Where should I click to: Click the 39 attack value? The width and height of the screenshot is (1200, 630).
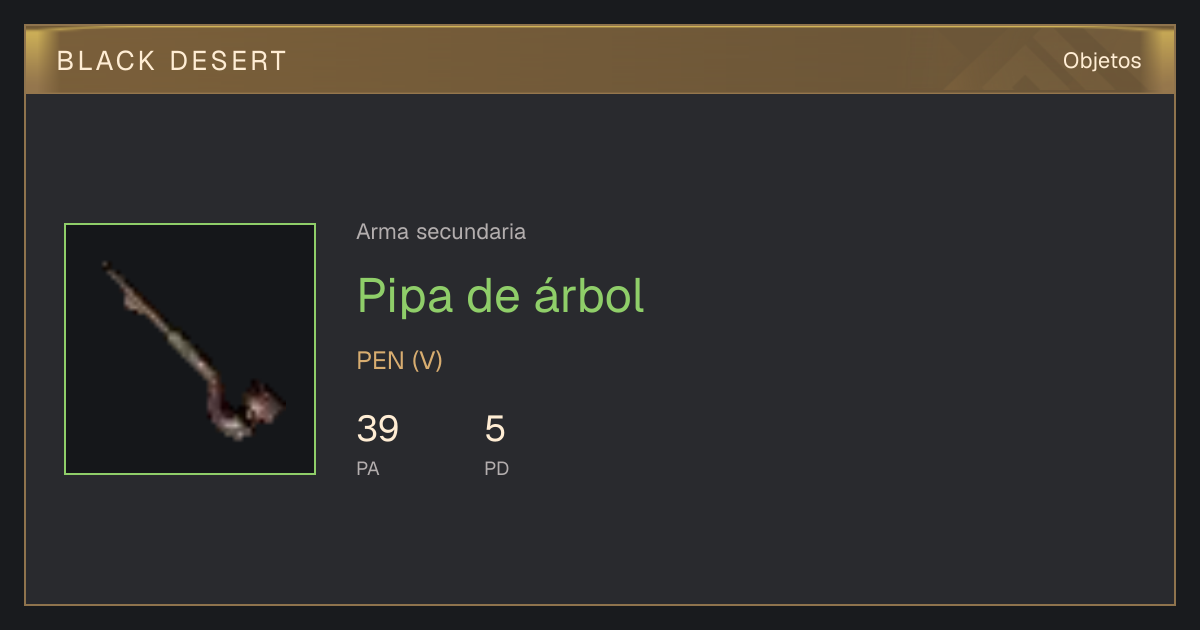click(378, 429)
